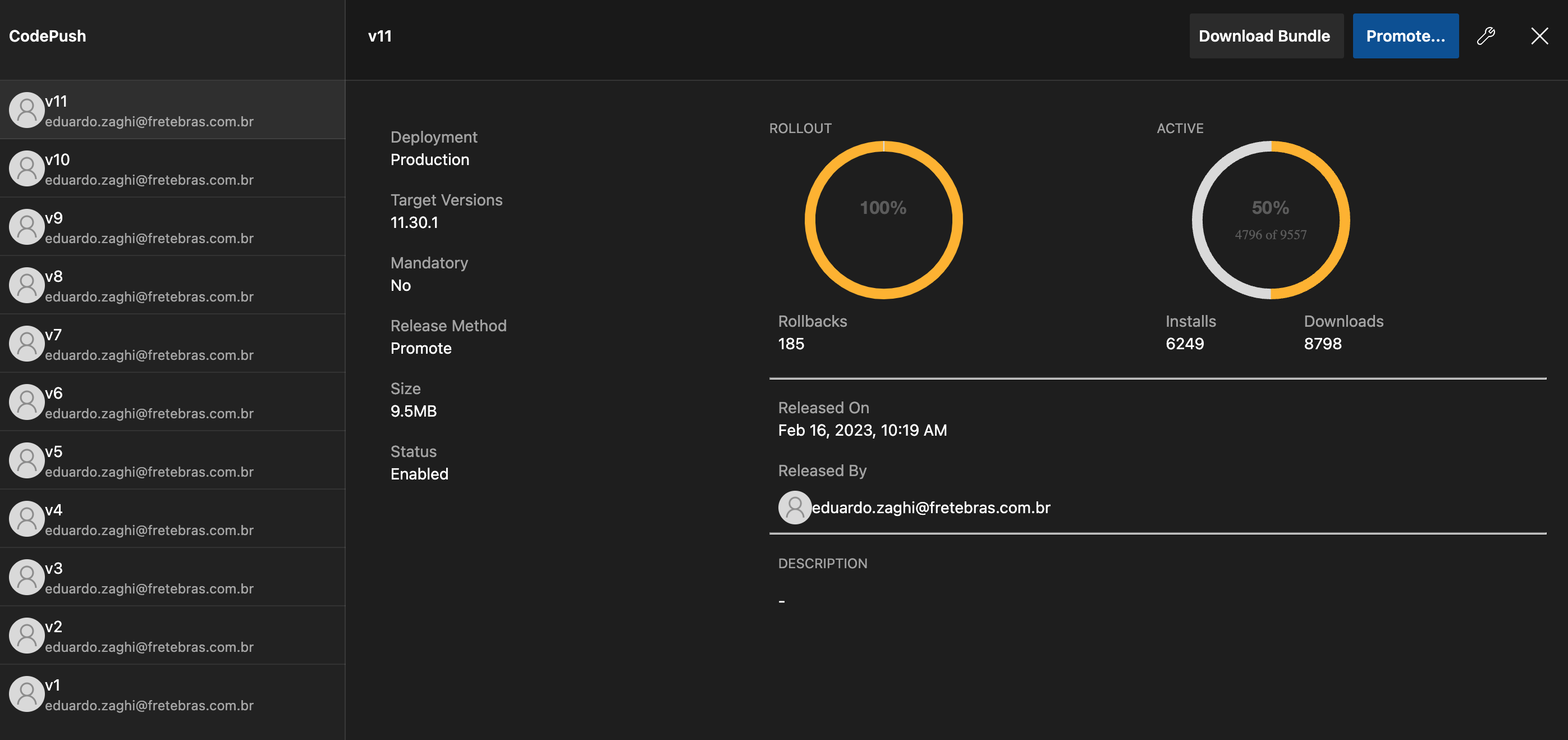Click the Rollbacks value 185
The width and height of the screenshot is (1568, 740).
click(791, 344)
